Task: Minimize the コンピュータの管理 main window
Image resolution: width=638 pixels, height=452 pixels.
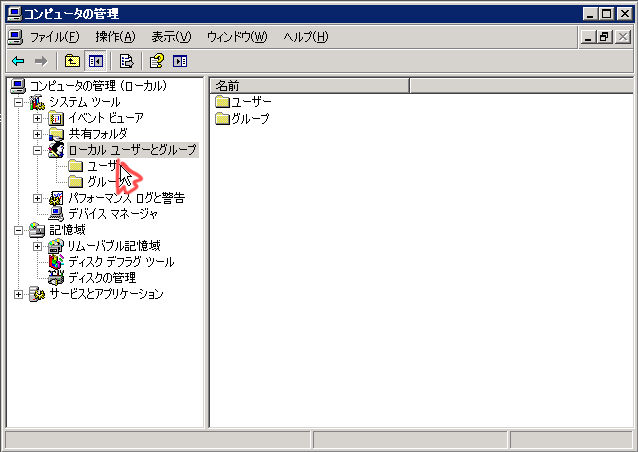Action: (590, 14)
